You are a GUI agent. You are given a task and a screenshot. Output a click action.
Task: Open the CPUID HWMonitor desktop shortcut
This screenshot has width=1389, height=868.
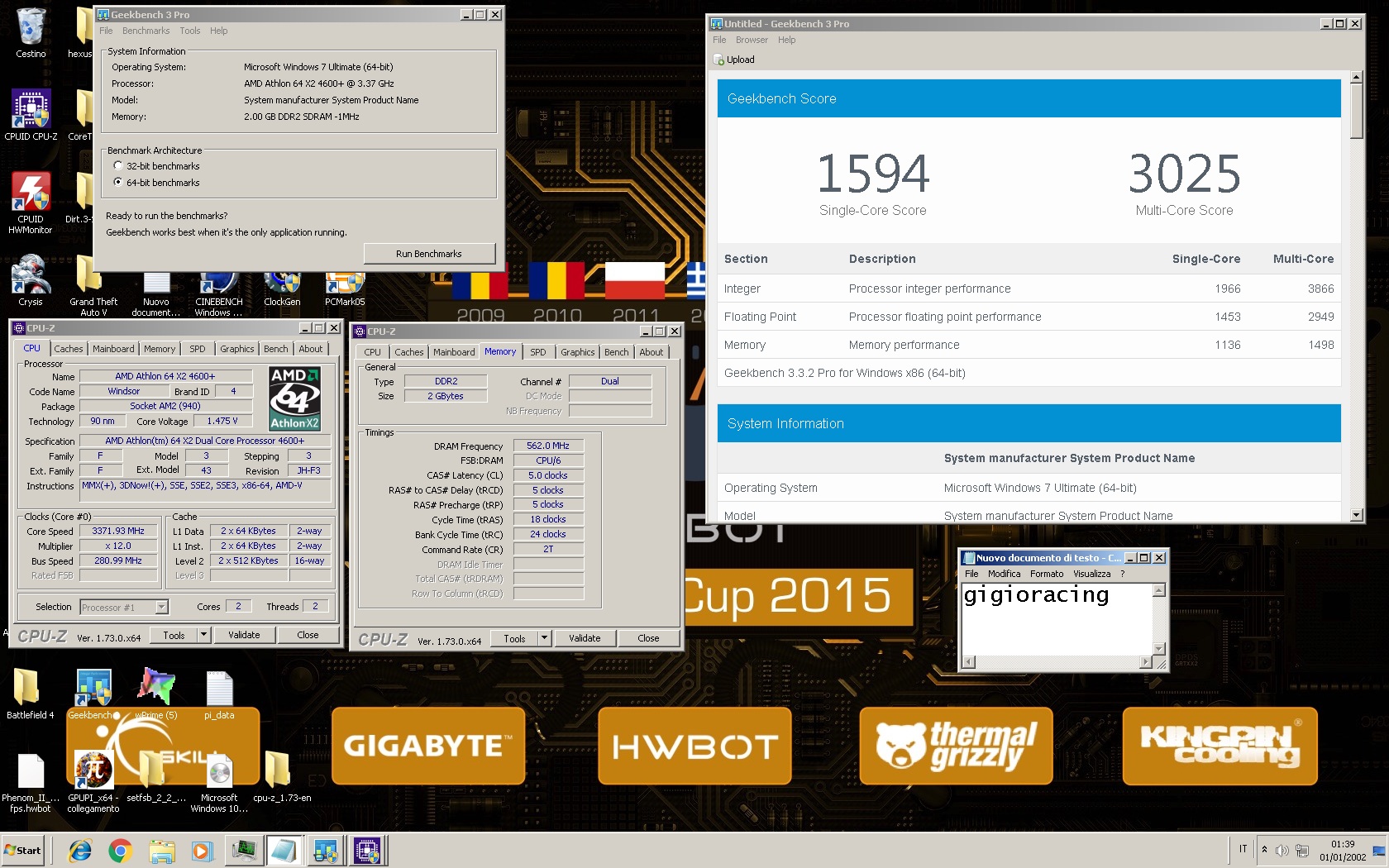pyautogui.click(x=31, y=203)
